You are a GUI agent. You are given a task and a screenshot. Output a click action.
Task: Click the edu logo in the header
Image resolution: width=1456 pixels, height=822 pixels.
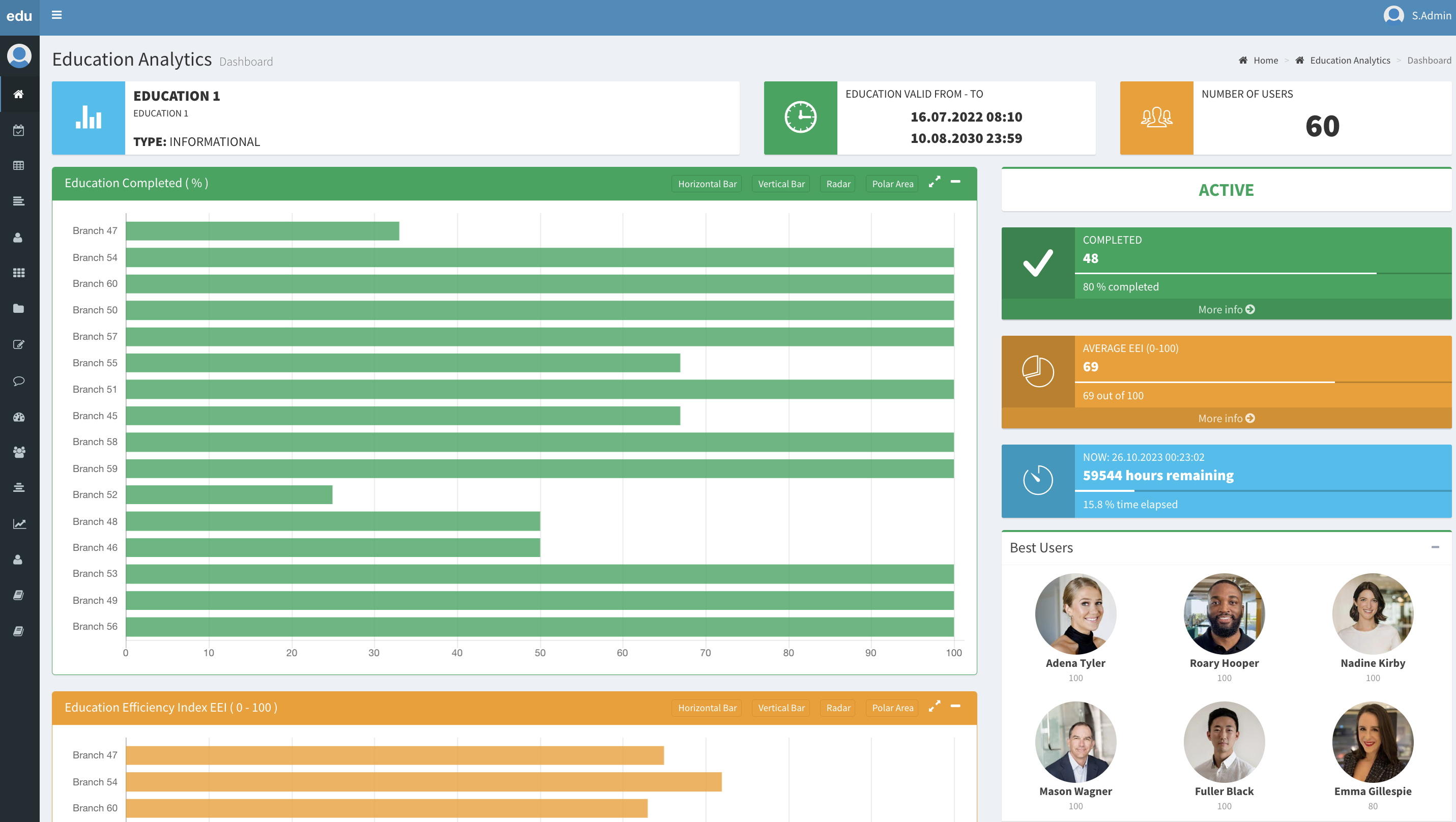point(19,16)
